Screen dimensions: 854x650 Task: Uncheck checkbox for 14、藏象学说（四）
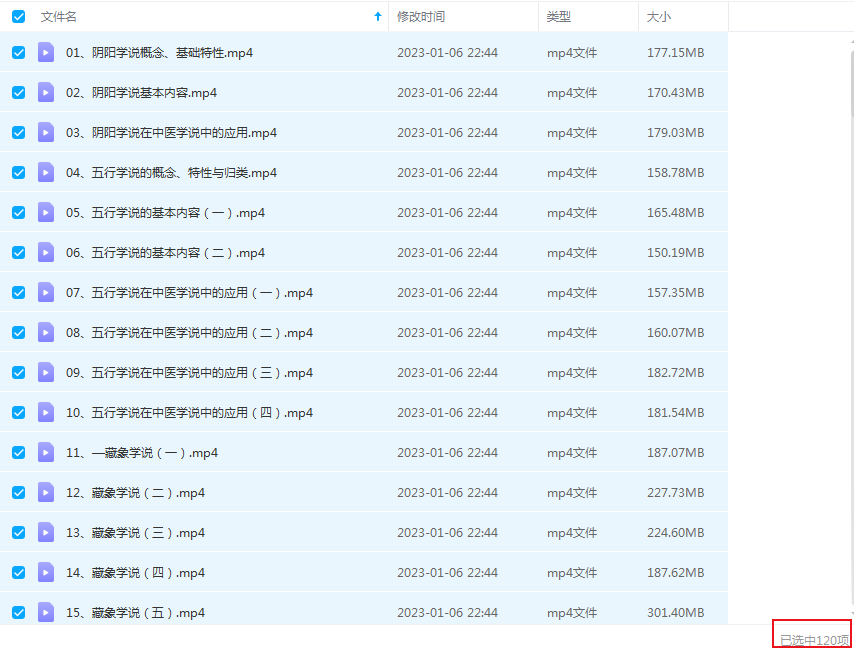point(19,573)
